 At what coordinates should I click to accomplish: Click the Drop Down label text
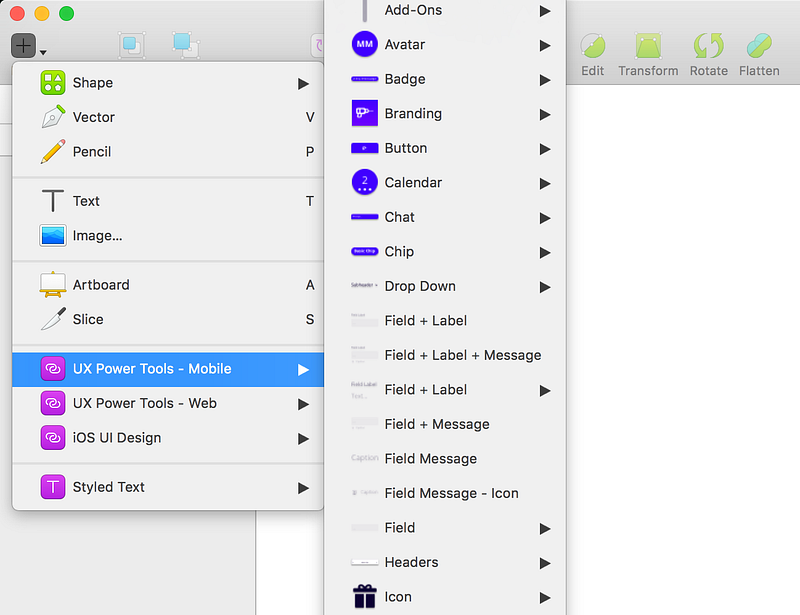coord(420,286)
